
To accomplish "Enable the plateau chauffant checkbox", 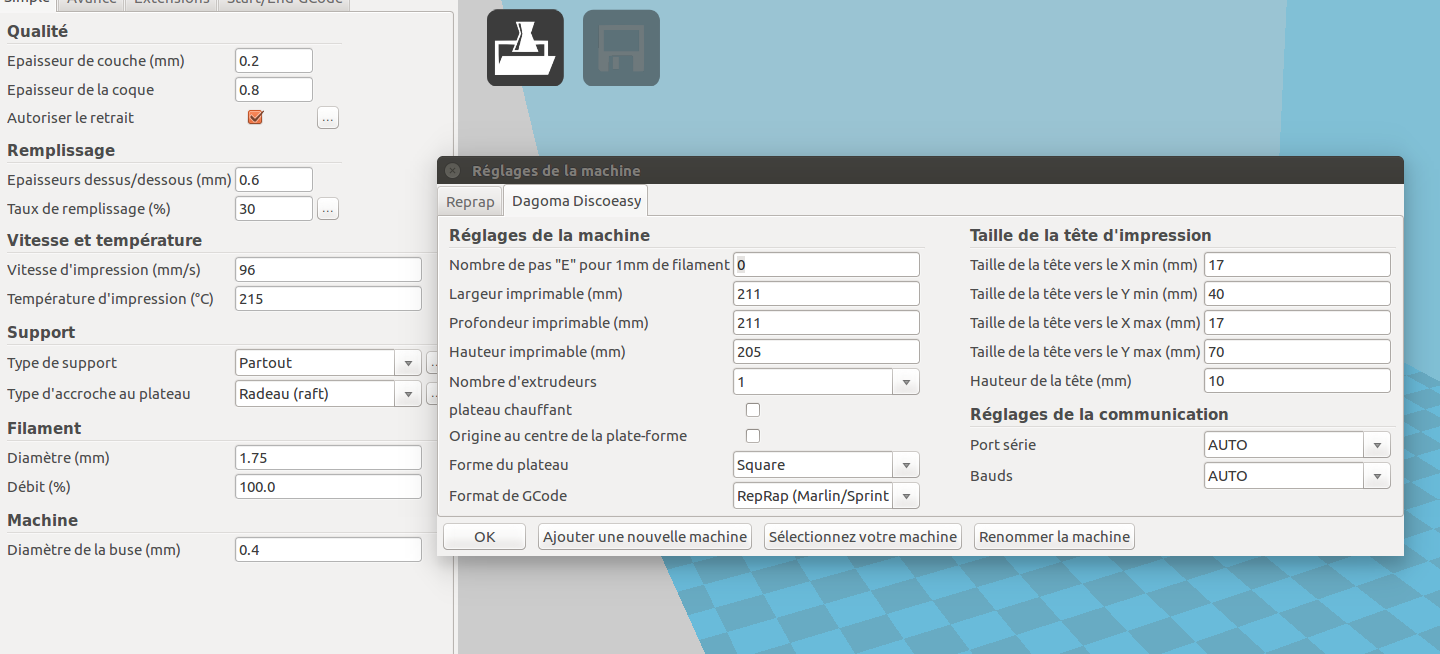I will 753,410.
